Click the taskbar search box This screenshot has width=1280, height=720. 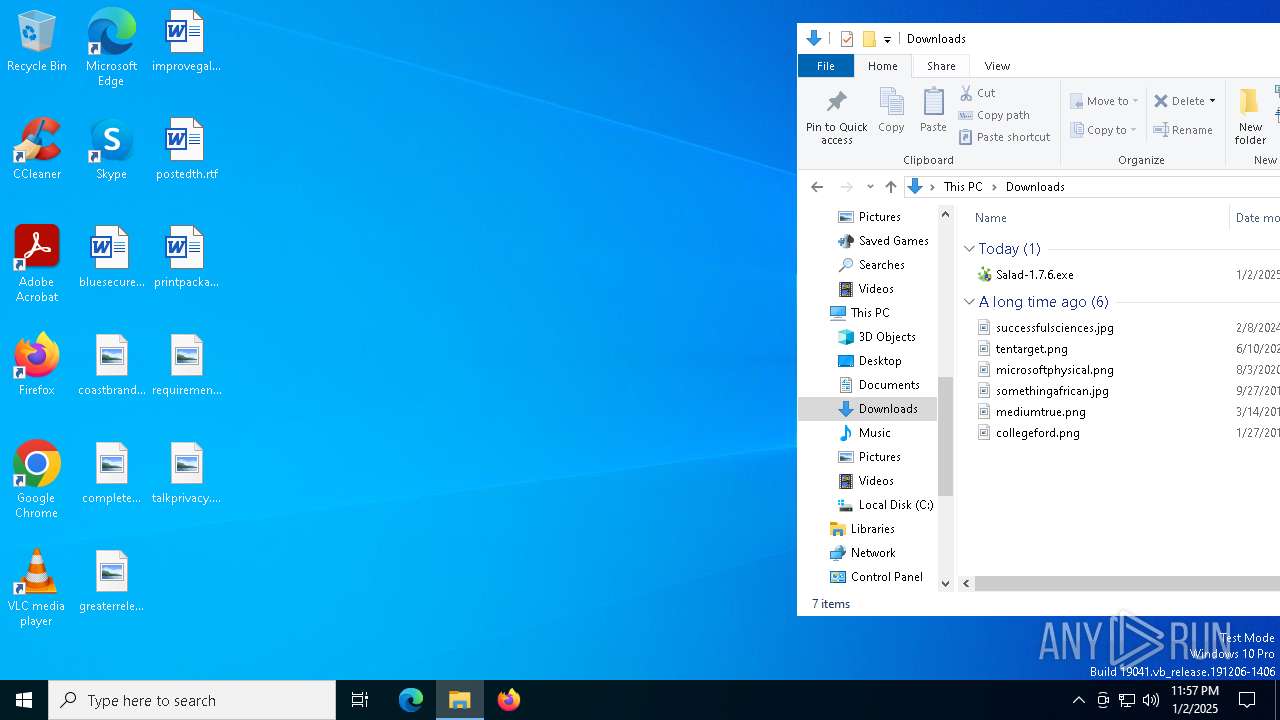point(192,700)
